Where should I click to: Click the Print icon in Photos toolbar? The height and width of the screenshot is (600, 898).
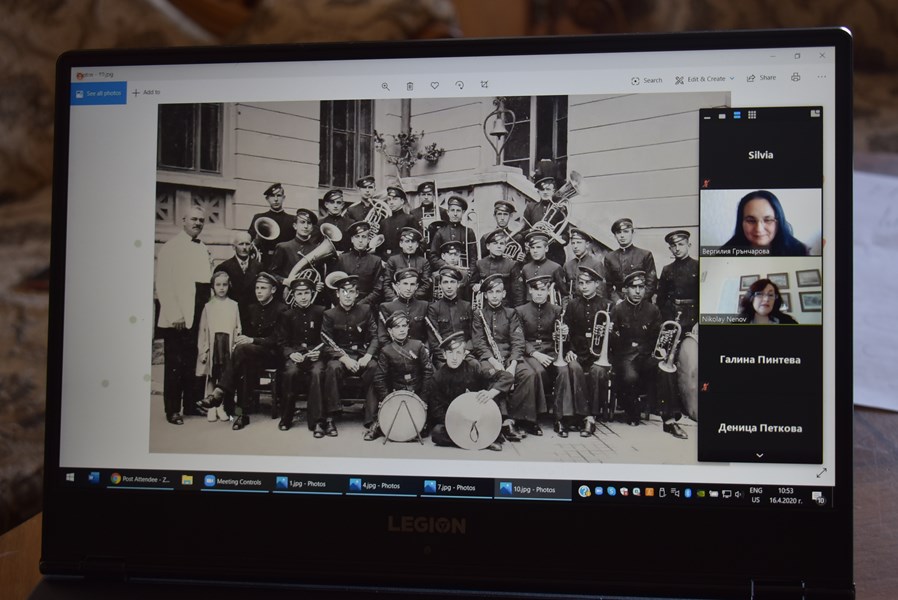(796, 77)
